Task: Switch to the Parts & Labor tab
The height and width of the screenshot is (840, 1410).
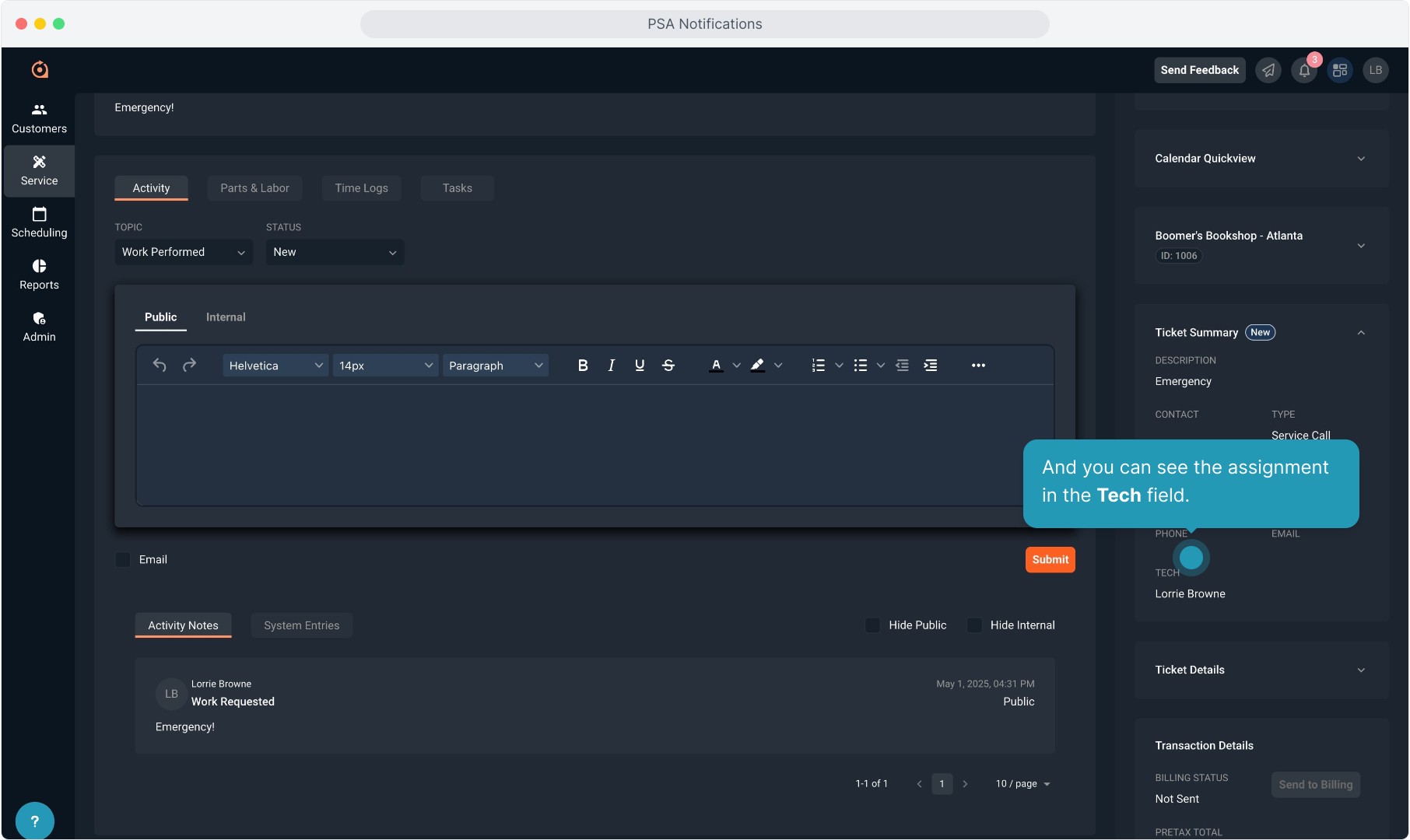Action: 254,188
